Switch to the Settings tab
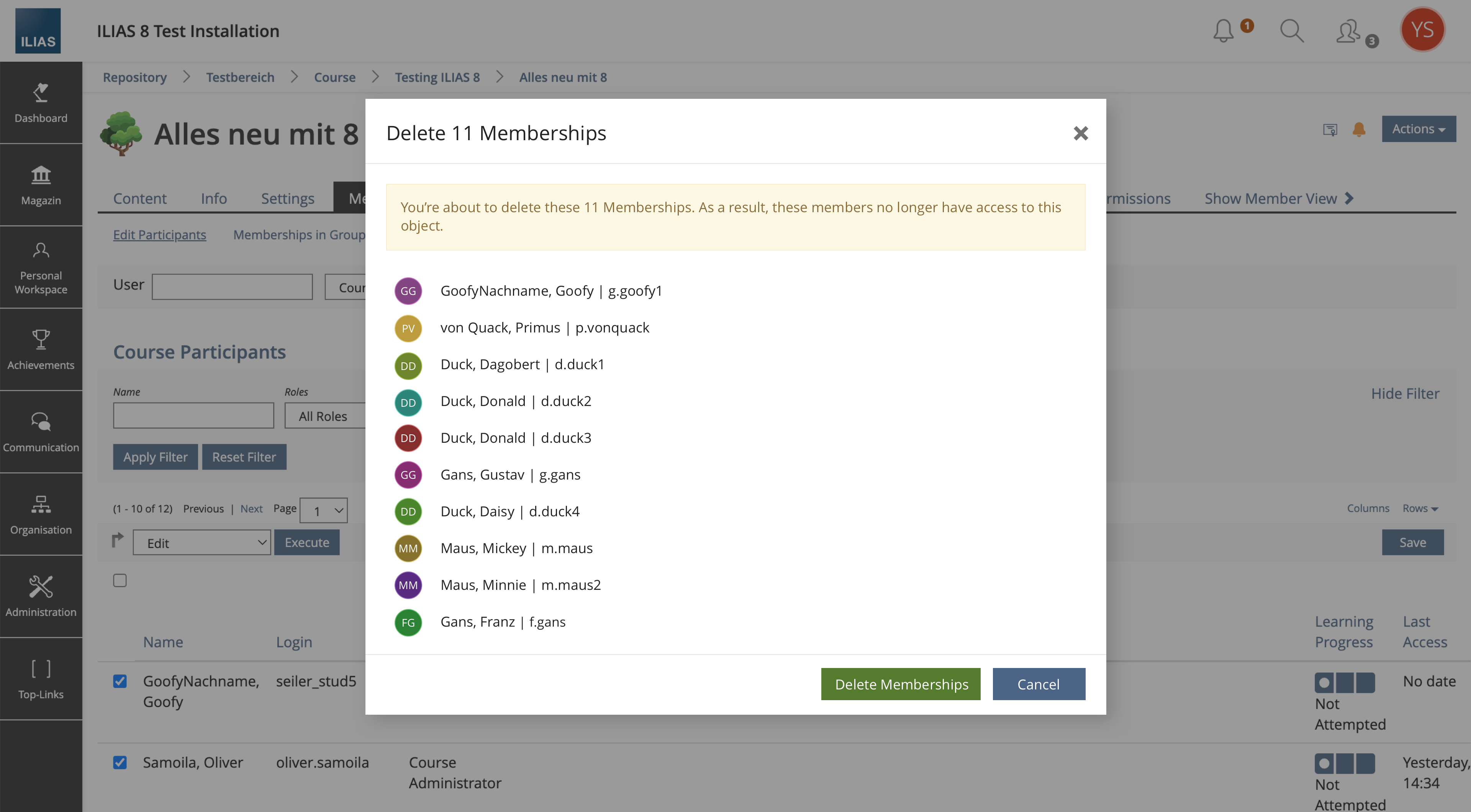The image size is (1471, 812). pyautogui.click(x=287, y=198)
